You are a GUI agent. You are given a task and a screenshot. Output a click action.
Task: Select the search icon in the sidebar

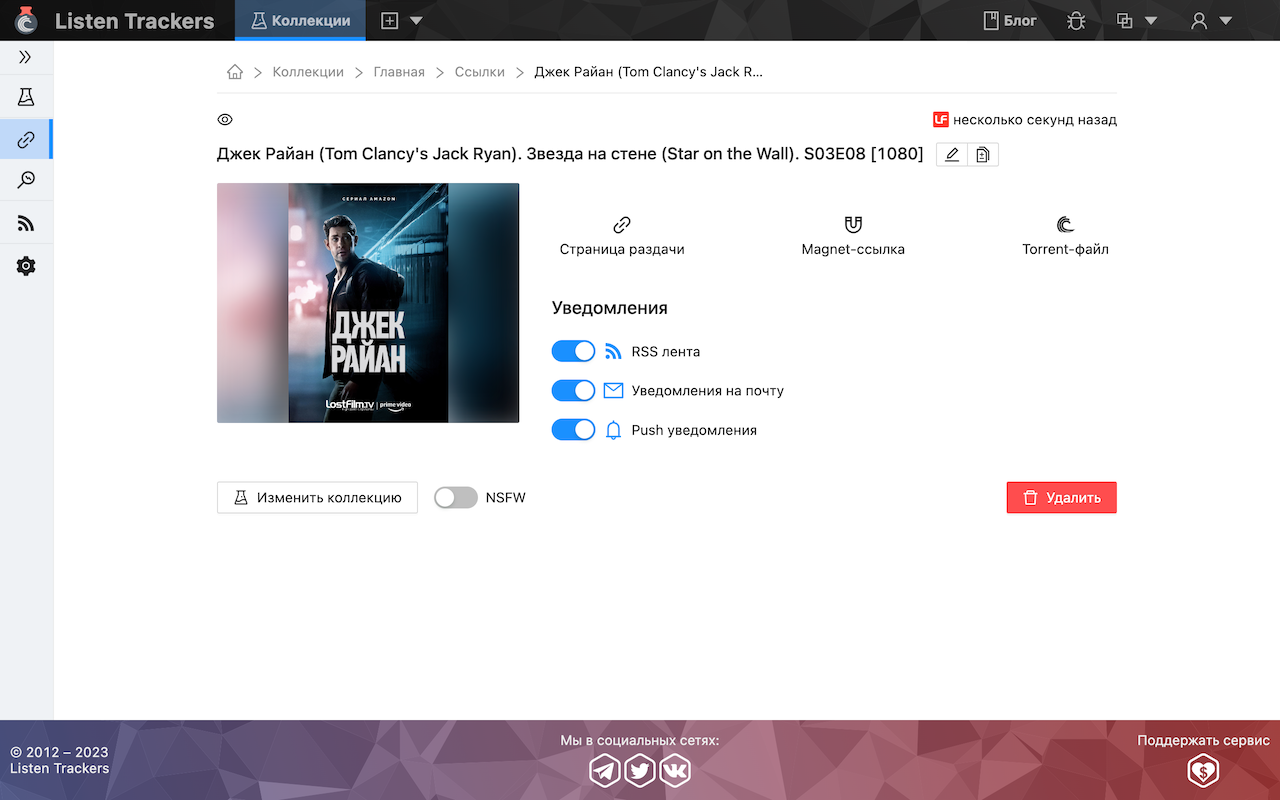click(26, 180)
